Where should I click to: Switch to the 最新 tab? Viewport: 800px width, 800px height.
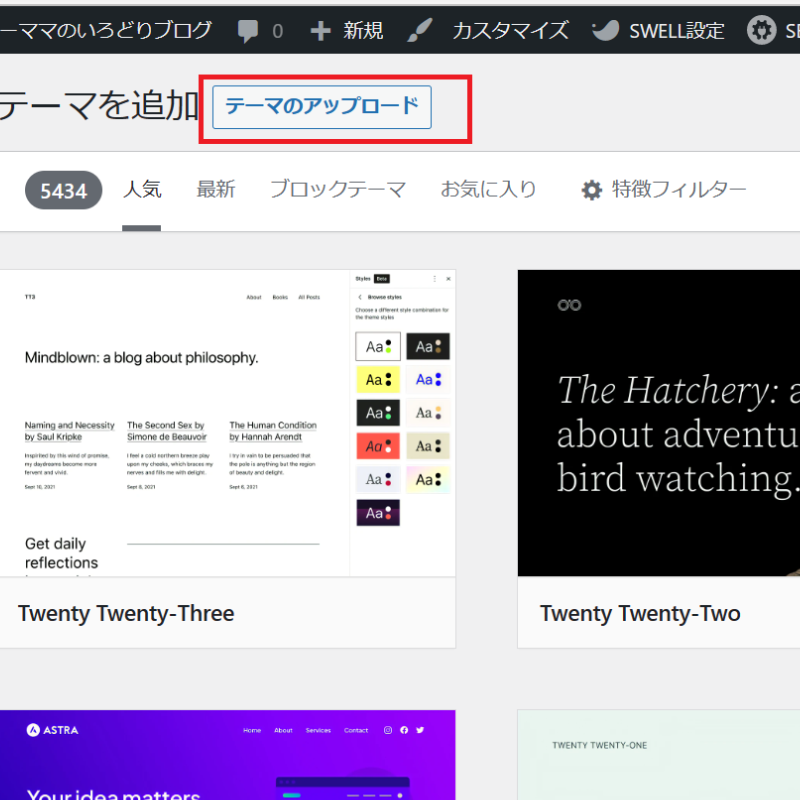pos(216,189)
